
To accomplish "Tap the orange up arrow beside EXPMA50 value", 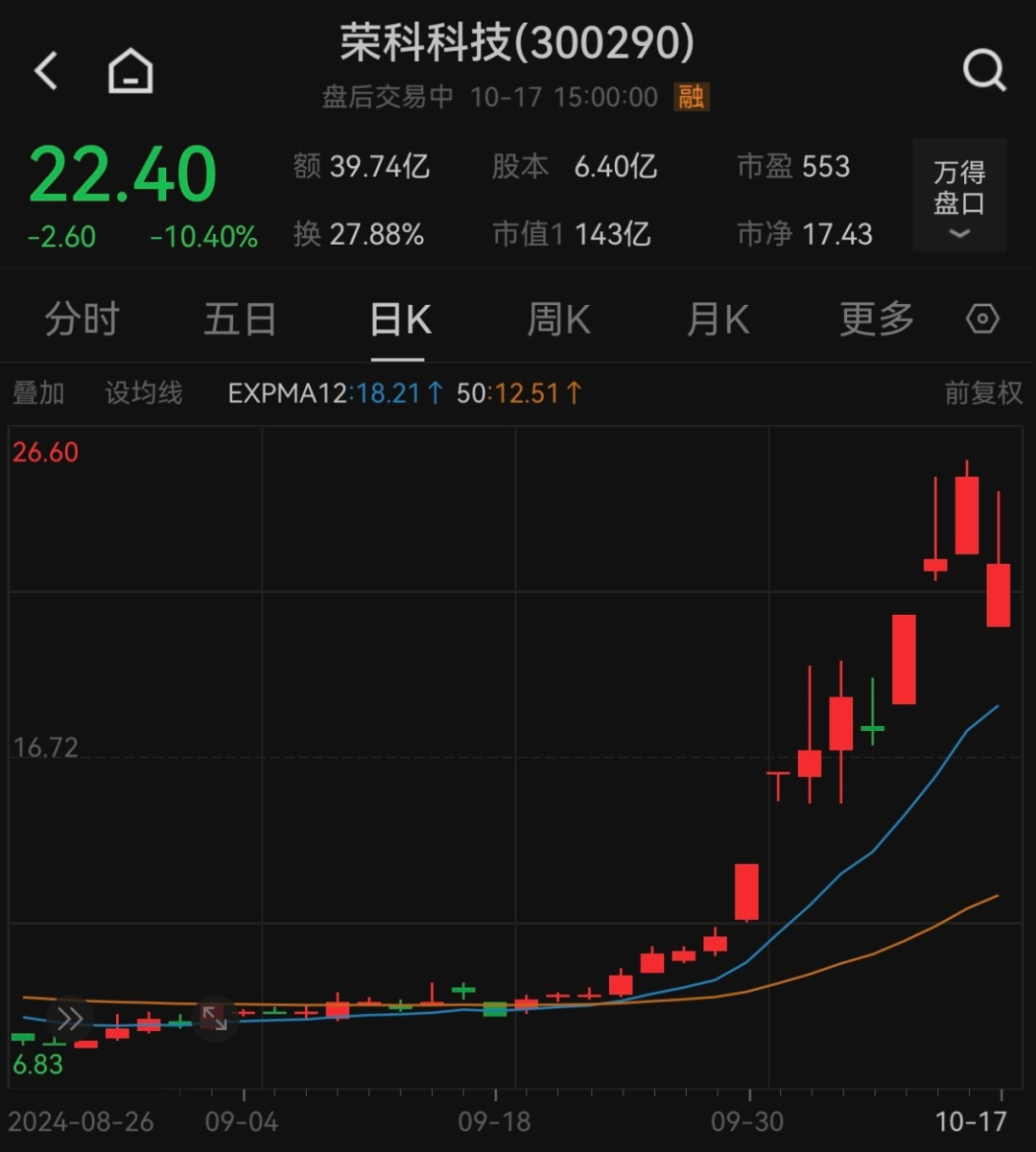I will 575,392.
